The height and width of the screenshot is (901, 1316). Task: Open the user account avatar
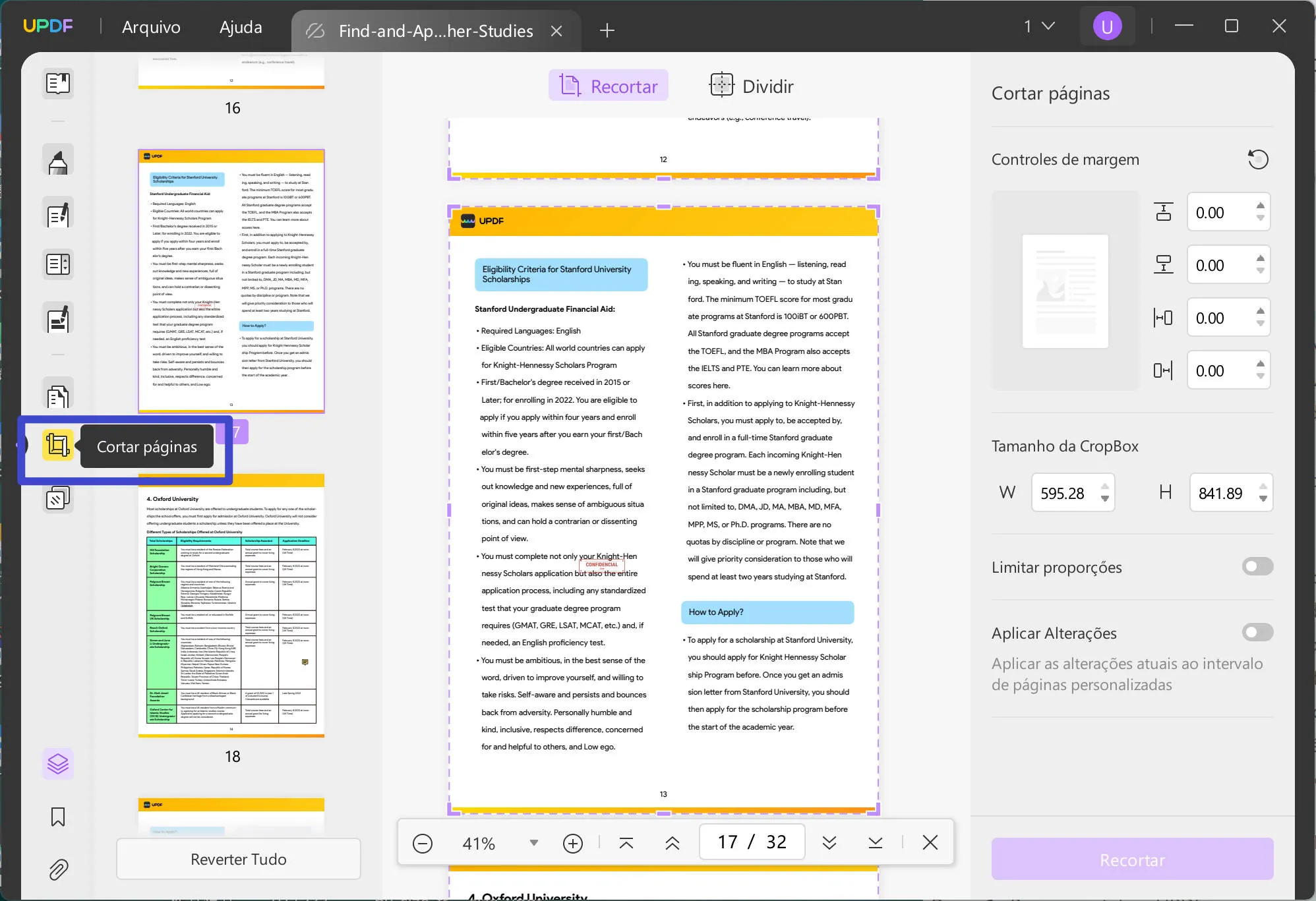pos(1107,27)
